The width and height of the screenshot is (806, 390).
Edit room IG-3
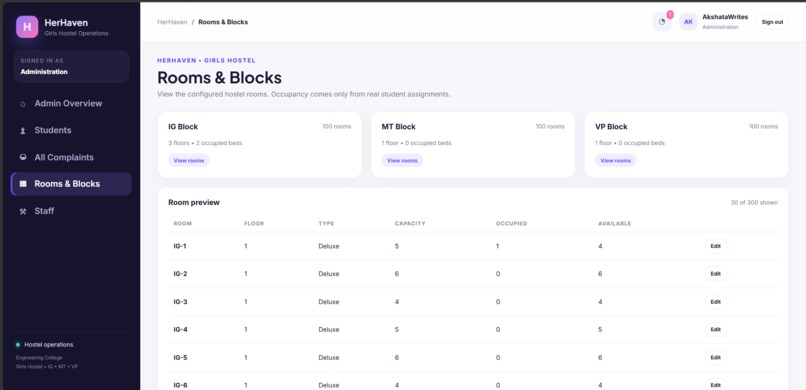click(x=716, y=302)
